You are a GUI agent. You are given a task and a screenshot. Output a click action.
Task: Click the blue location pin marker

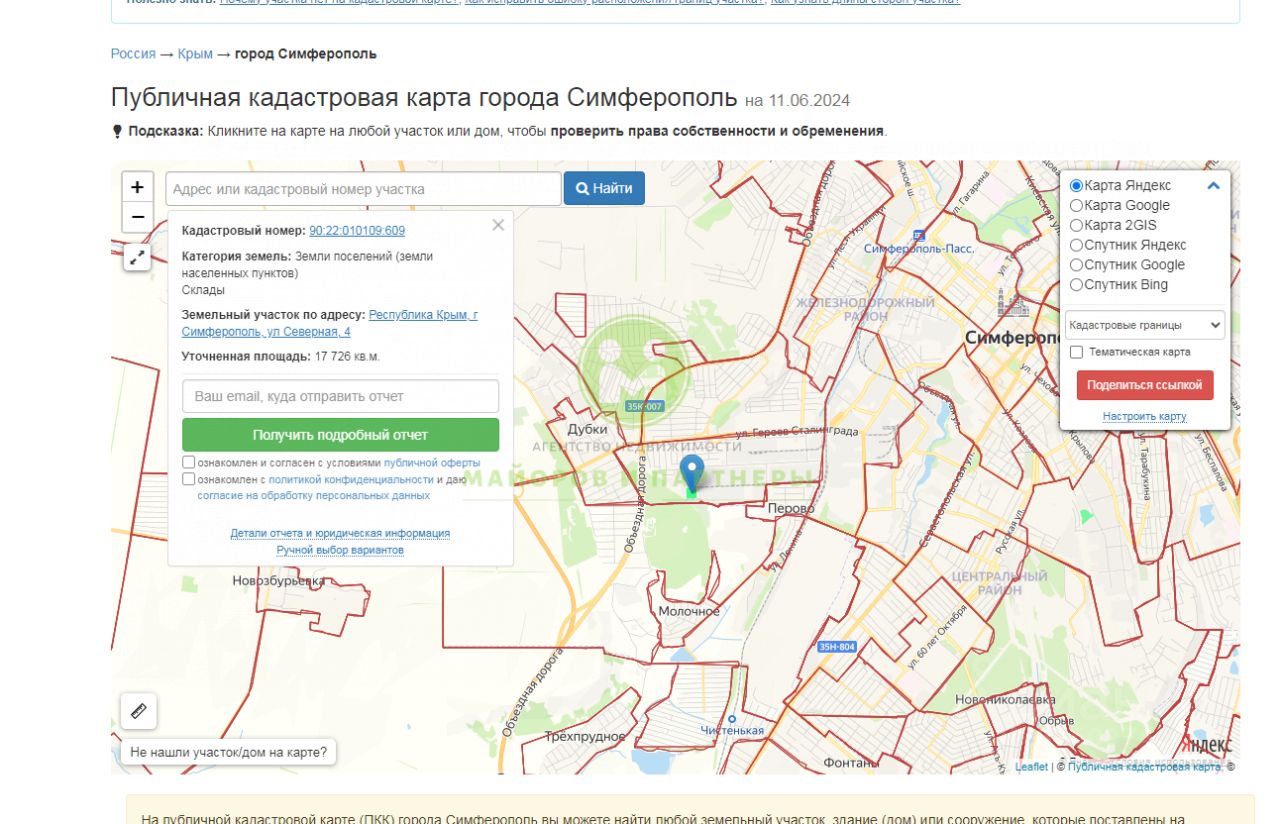pos(691,472)
